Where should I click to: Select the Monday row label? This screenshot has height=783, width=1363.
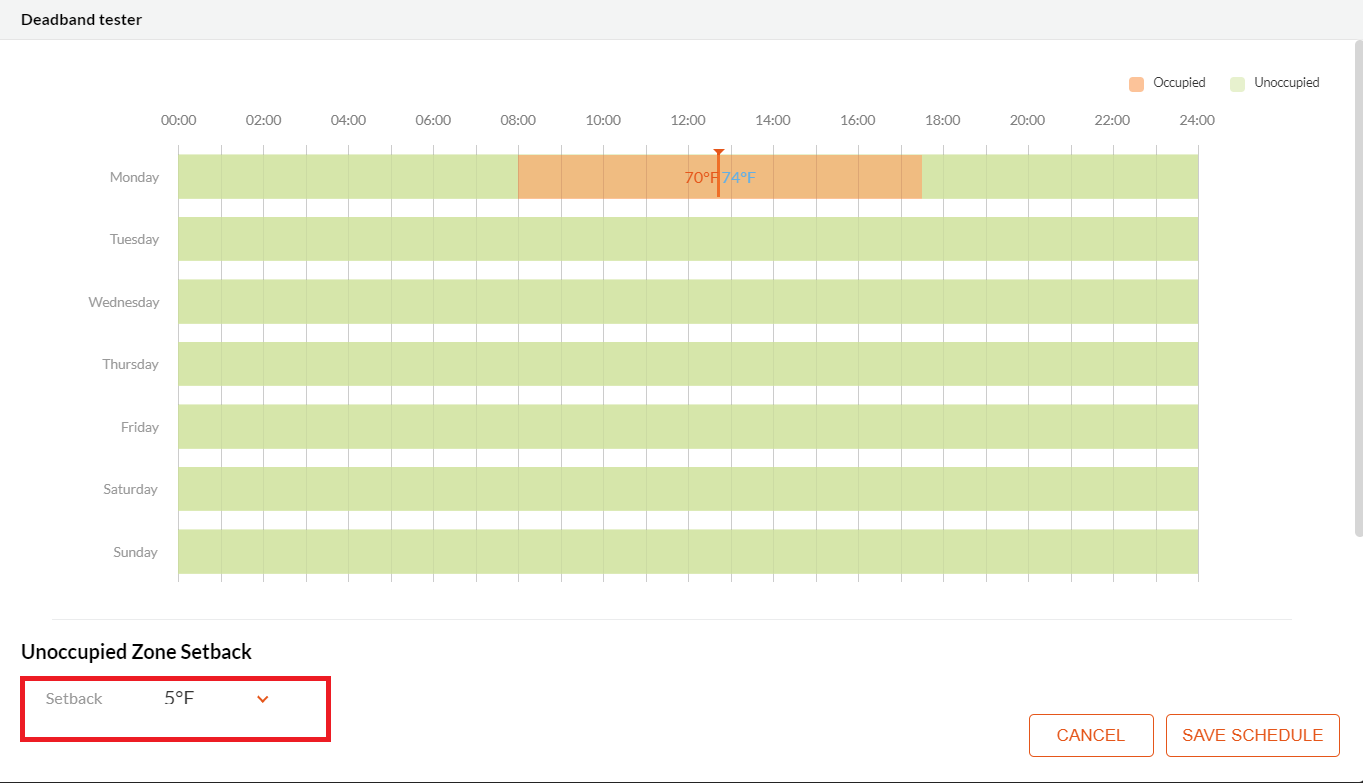pos(134,176)
